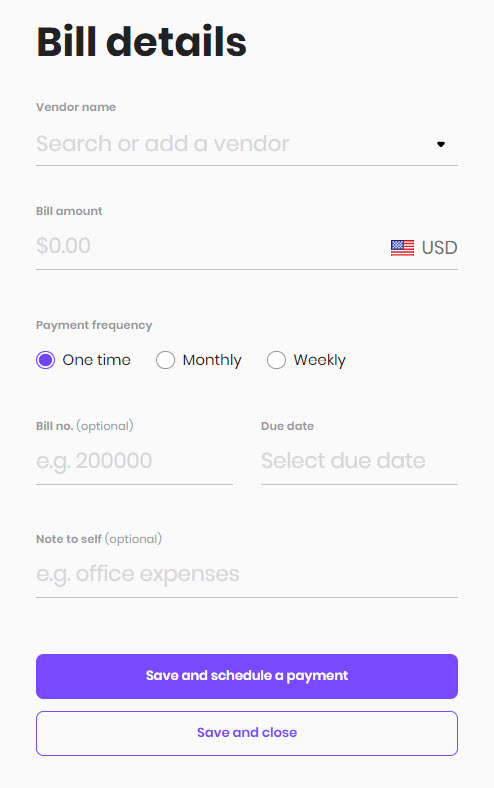Click the Weekly label text
The width and height of the screenshot is (494, 788).
tap(320, 360)
